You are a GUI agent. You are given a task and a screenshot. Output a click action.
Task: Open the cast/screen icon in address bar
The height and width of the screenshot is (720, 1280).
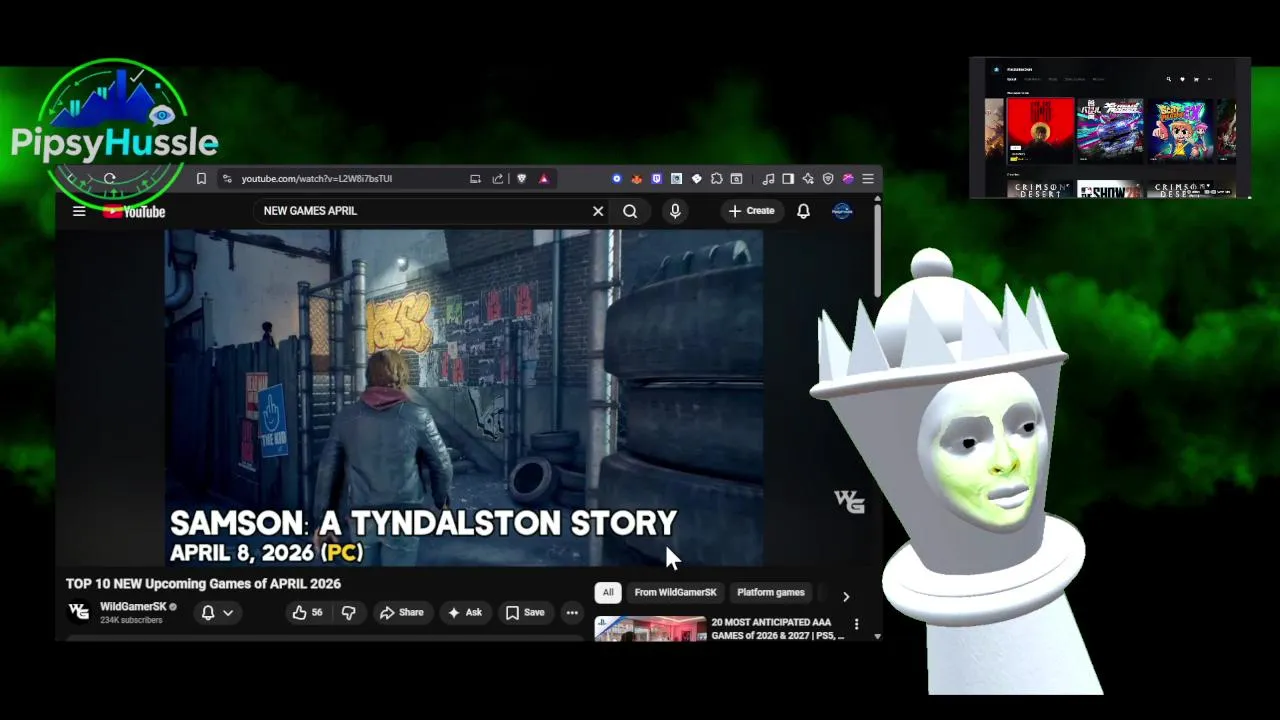click(475, 179)
